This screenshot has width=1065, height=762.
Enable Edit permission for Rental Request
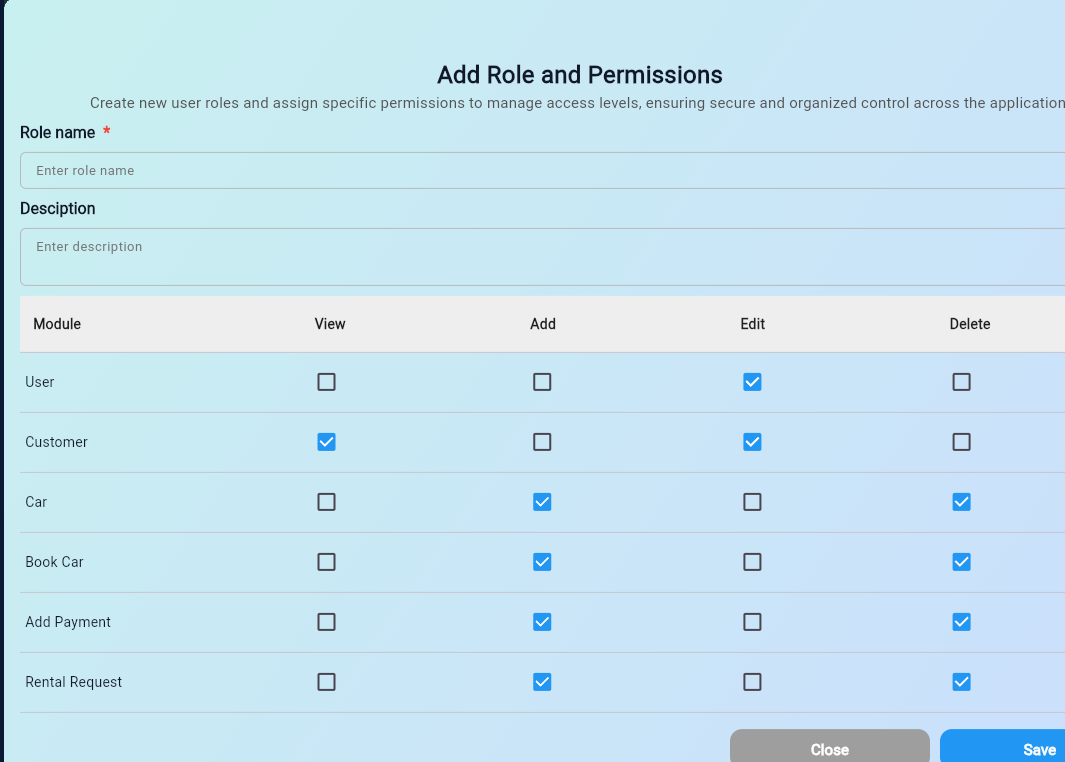(752, 682)
